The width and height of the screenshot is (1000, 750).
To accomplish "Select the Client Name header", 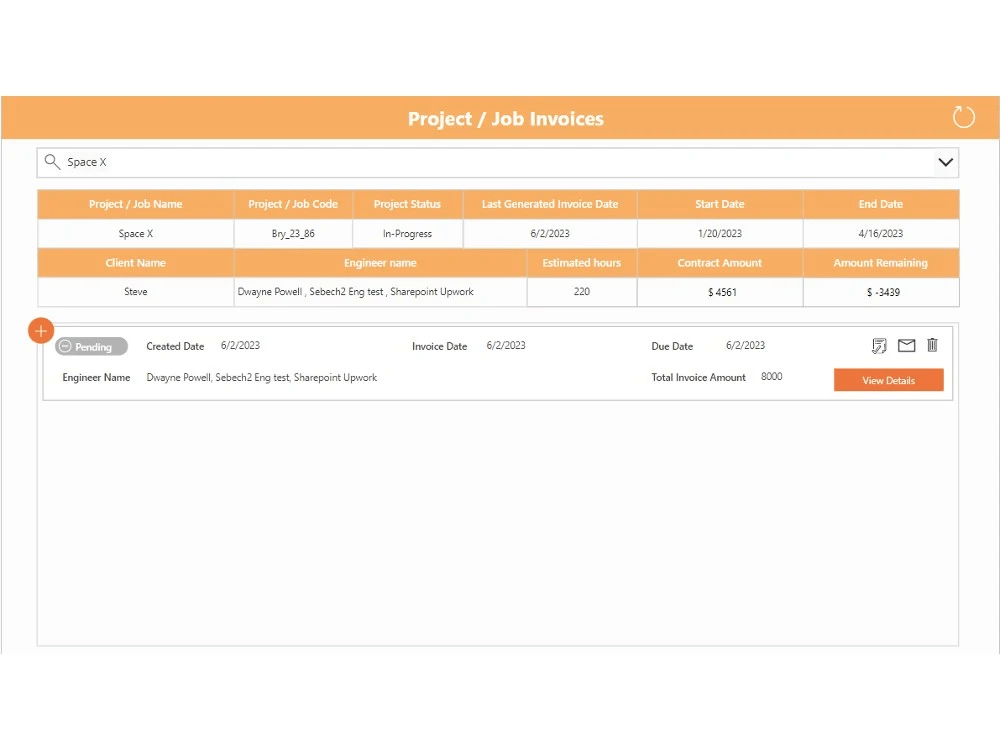I will pos(135,263).
